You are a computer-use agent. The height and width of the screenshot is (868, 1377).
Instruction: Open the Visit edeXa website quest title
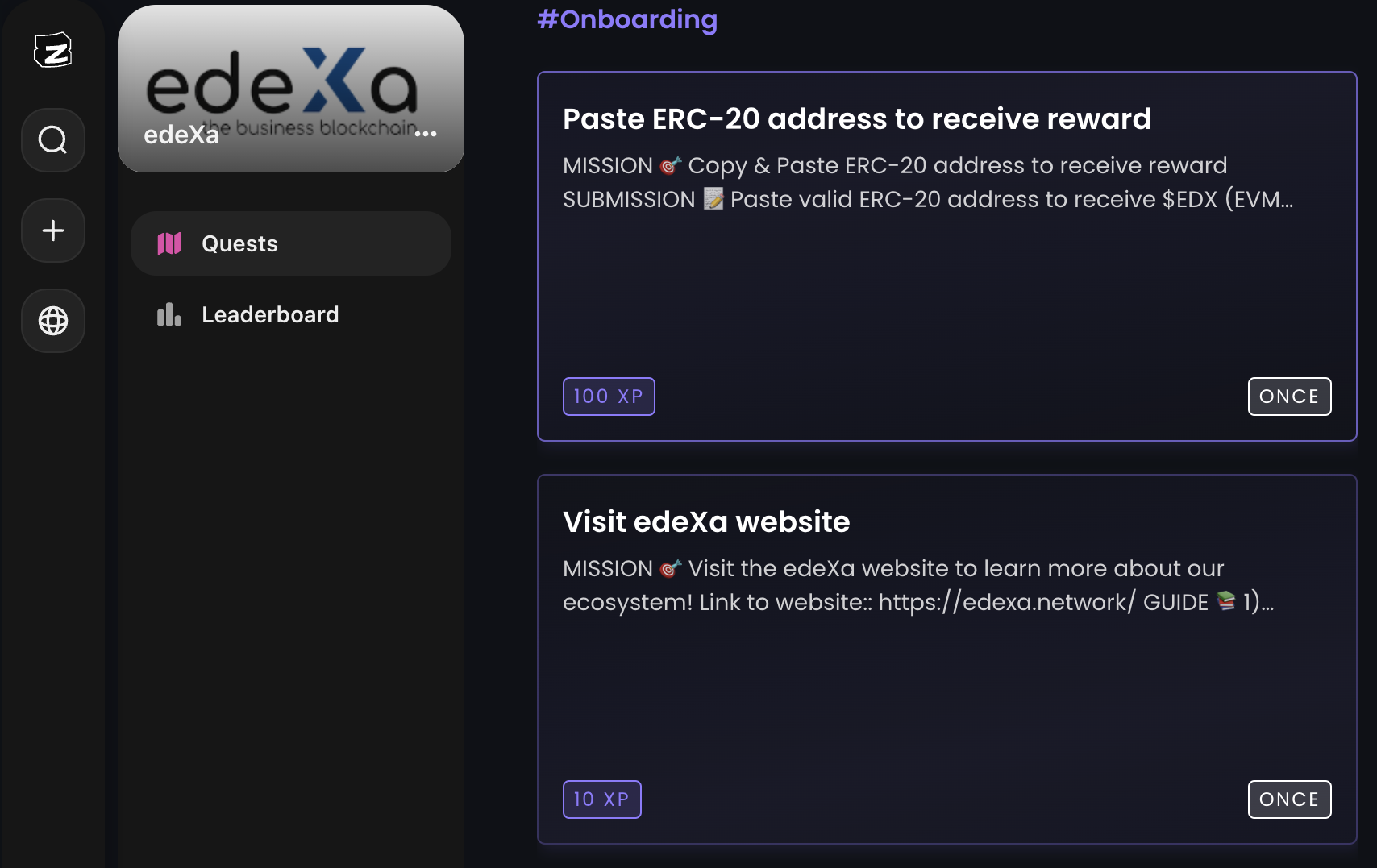pyautogui.click(x=706, y=521)
